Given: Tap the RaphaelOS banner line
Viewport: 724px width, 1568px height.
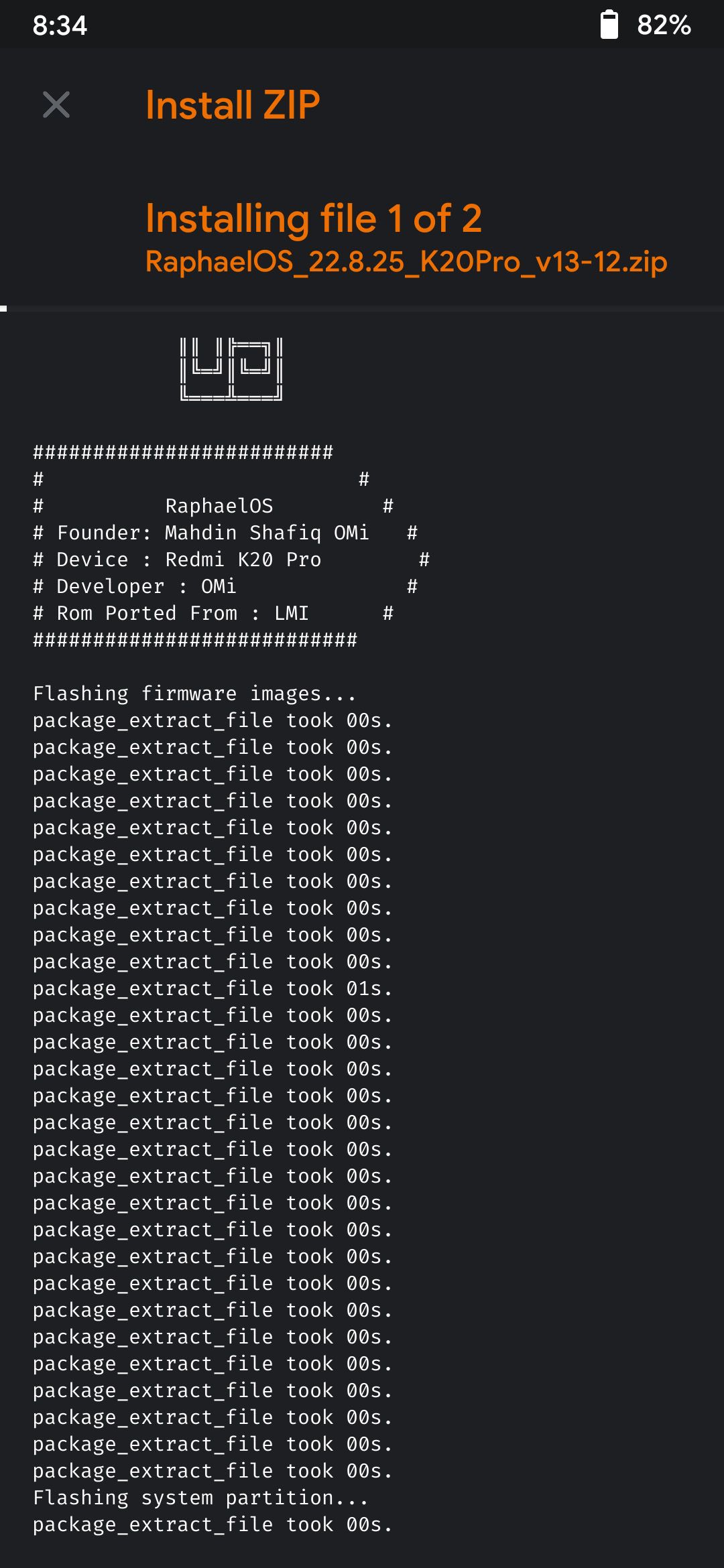Looking at the screenshot, I should [219, 506].
